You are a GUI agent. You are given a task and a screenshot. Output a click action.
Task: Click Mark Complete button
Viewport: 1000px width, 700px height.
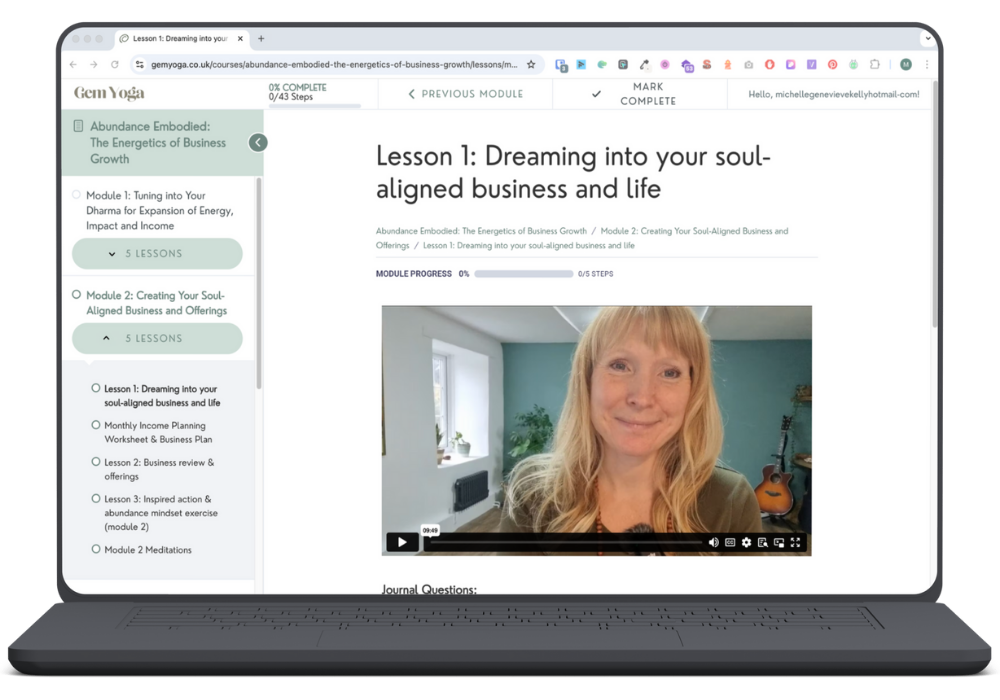point(637,94)
